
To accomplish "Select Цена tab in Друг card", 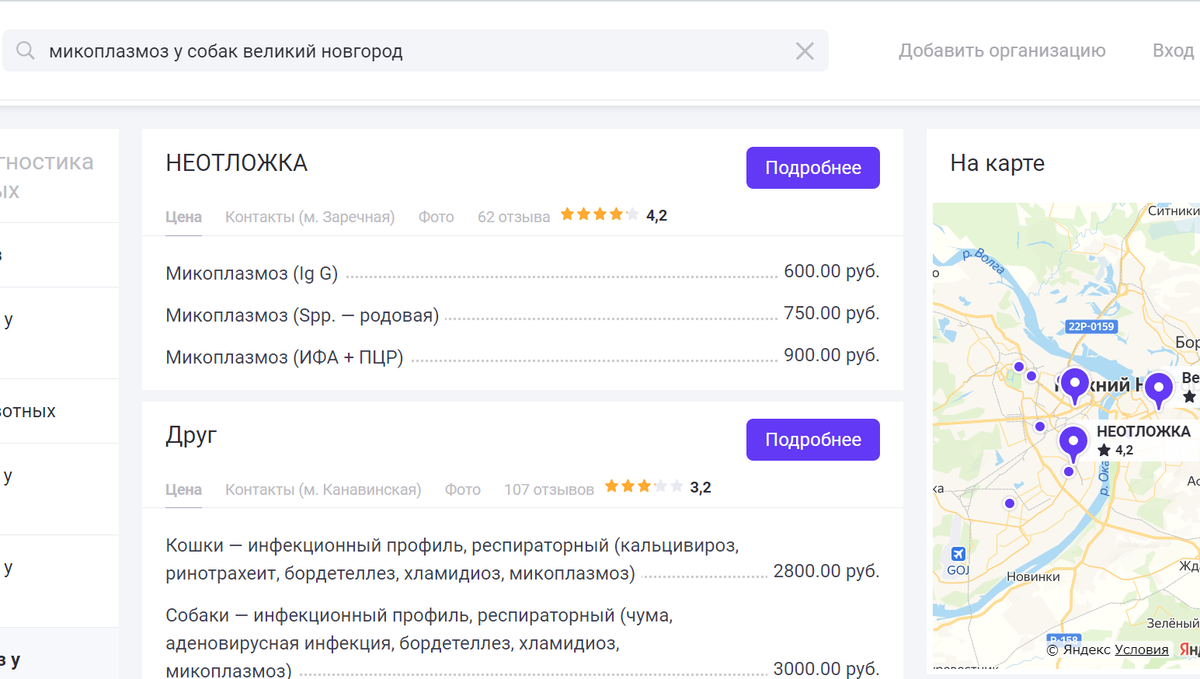I will (x=184, y=489).
